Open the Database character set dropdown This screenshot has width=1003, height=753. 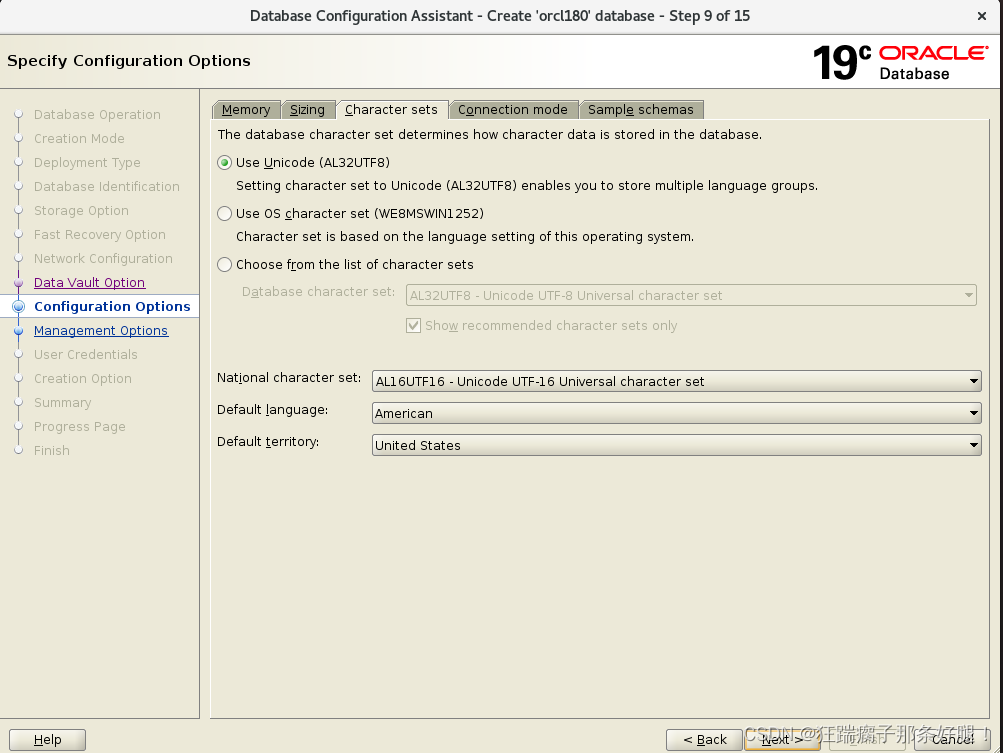691,296
